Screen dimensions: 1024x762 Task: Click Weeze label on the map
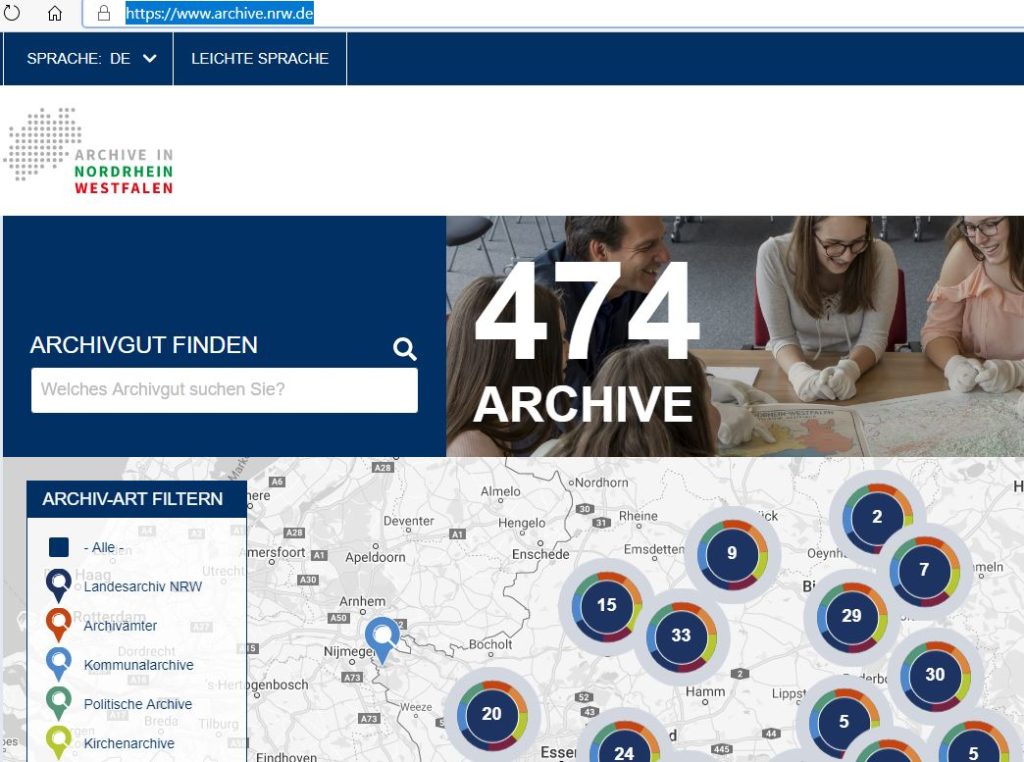pyautogui.click(x=416, y=707)
